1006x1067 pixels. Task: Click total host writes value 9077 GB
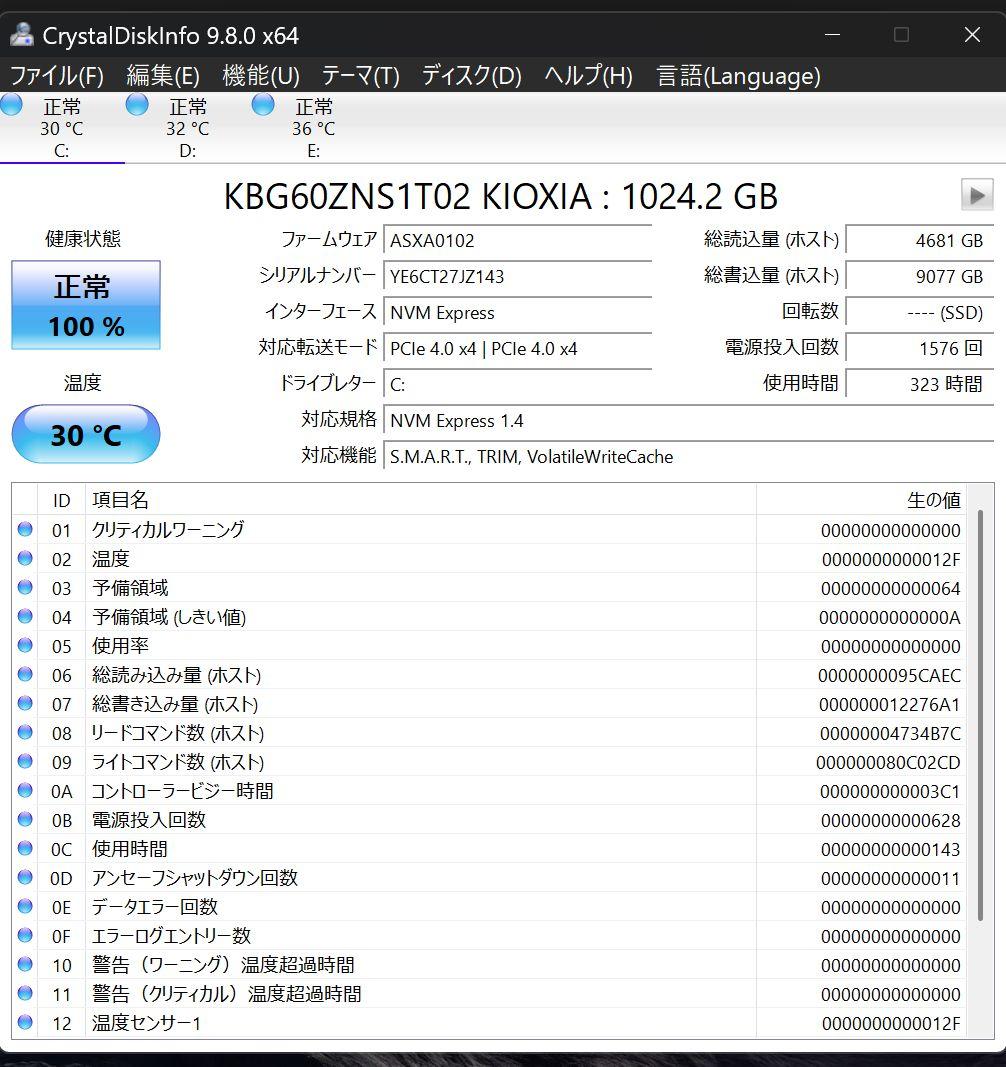pos(920,276)
